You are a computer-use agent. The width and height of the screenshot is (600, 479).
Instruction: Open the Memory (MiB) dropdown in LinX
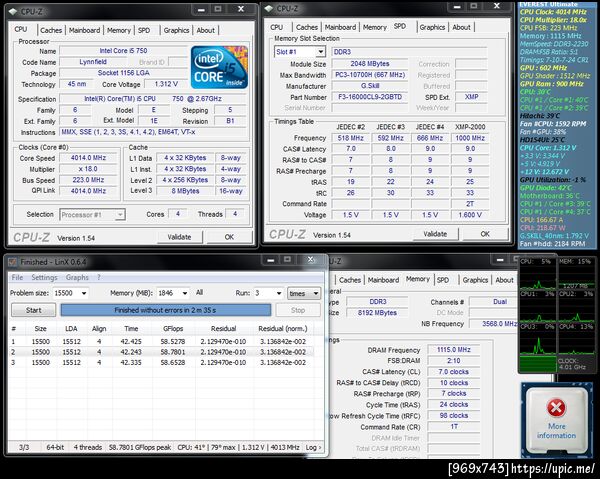tap(185, 293)
